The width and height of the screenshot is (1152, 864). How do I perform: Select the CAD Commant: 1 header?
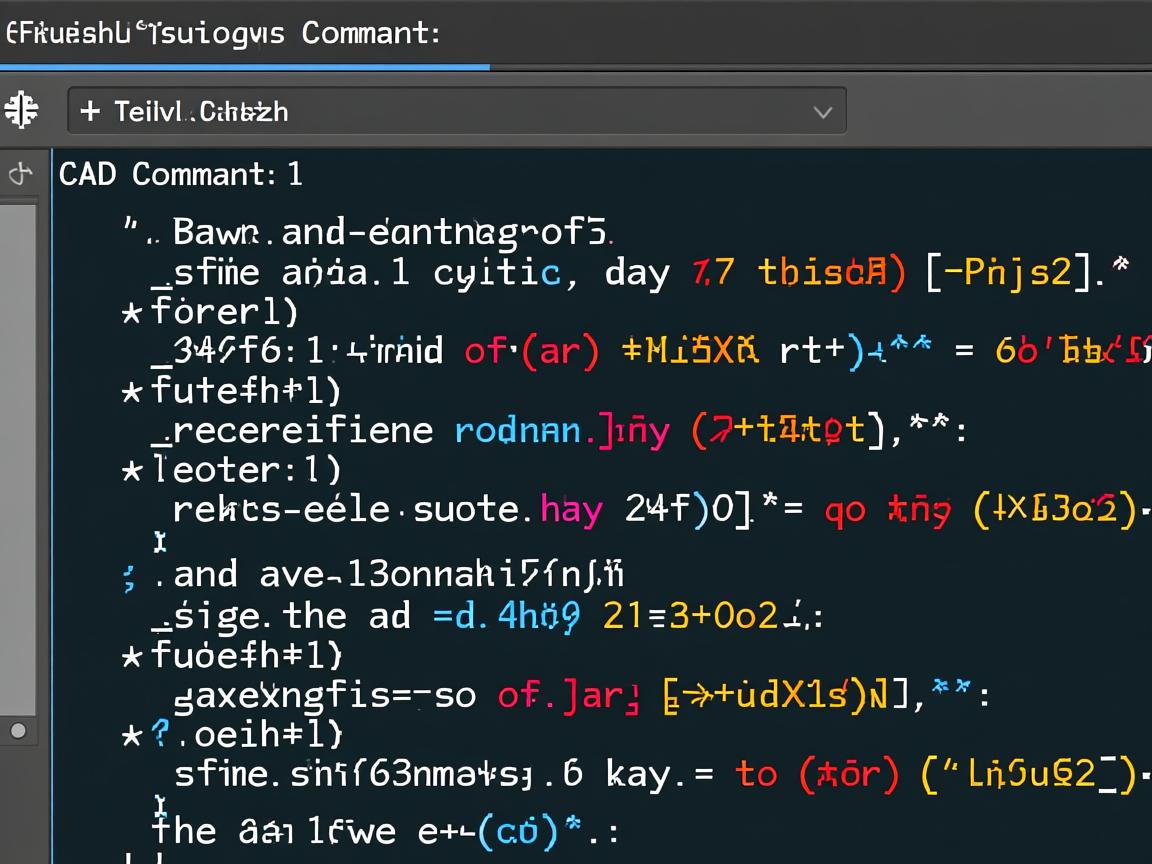[181, 175]
